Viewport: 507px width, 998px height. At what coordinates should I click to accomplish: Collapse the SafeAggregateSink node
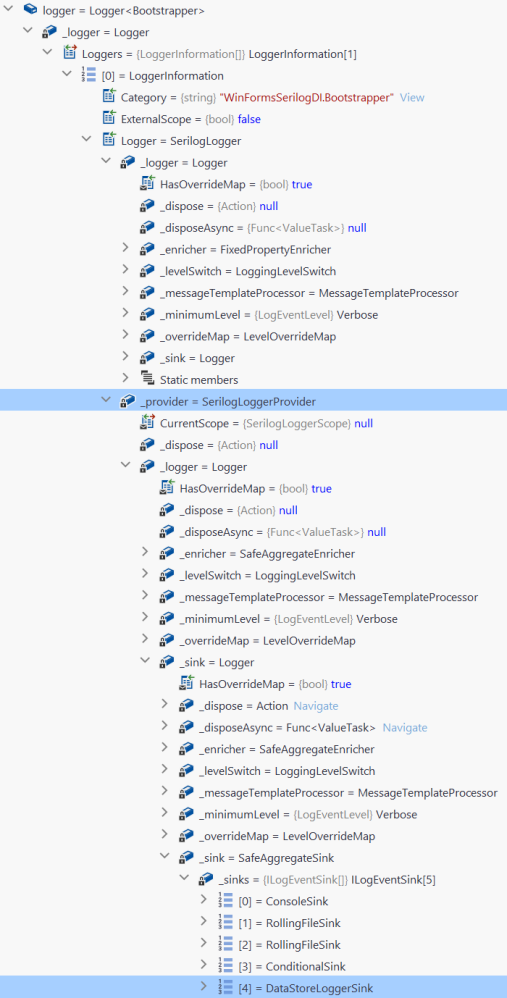pyautogui.click(x=164, y=857)
